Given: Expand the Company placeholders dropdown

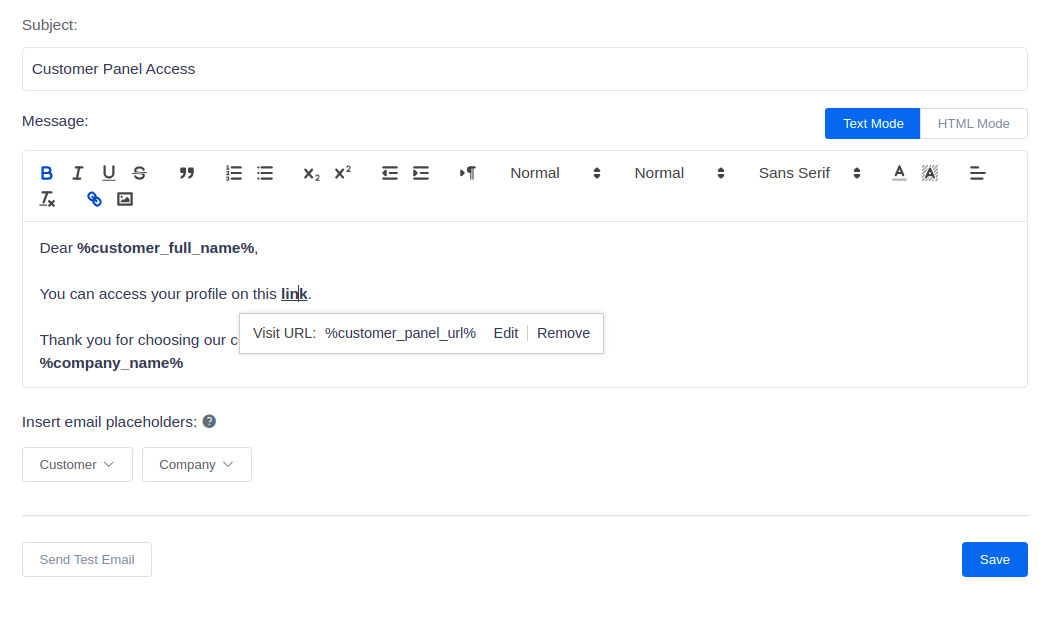Looking at the screenshot, I should 196,464.
